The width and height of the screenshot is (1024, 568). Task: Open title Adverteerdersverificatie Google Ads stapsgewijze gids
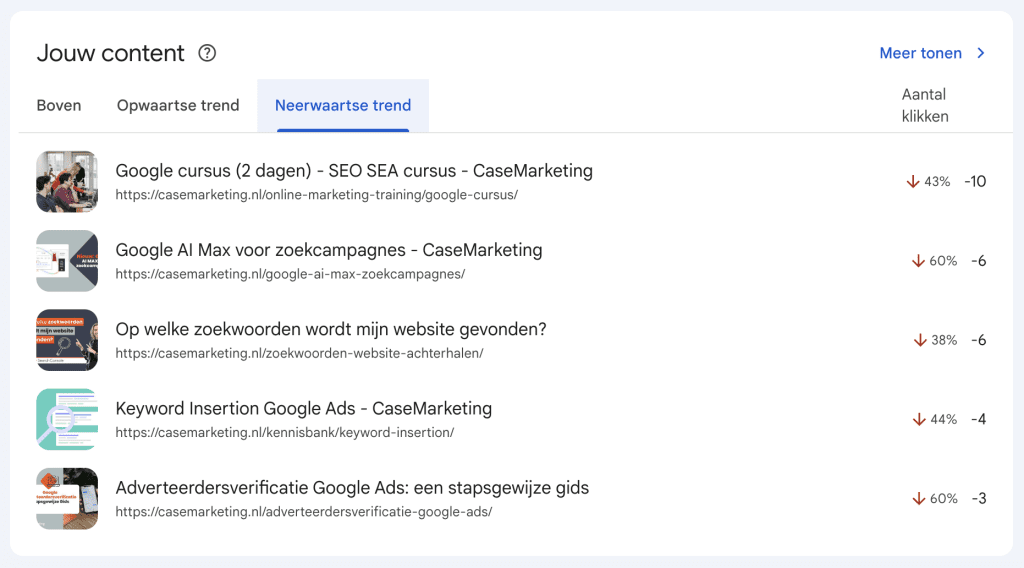click(352, 488)
